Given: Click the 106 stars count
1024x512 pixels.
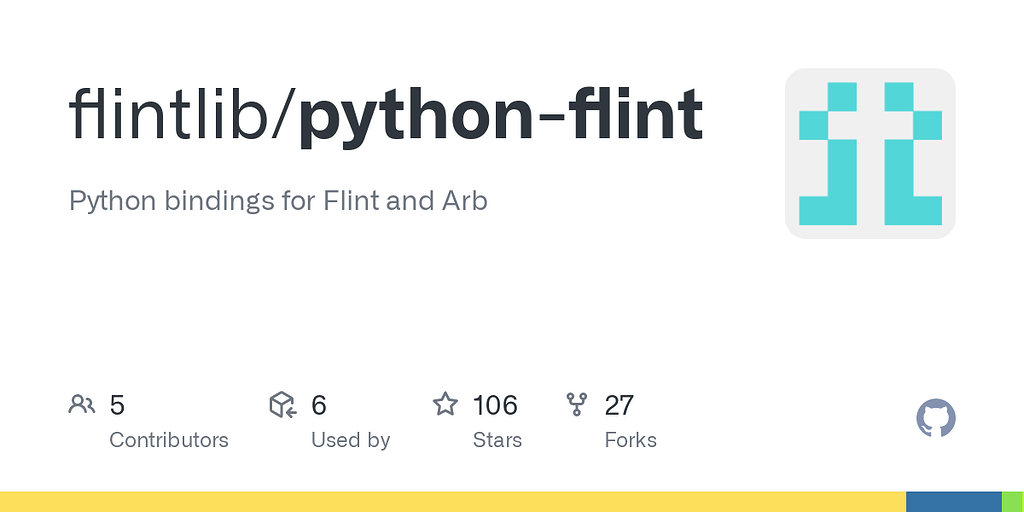Looking at the screenshot, I should (495, 406).
